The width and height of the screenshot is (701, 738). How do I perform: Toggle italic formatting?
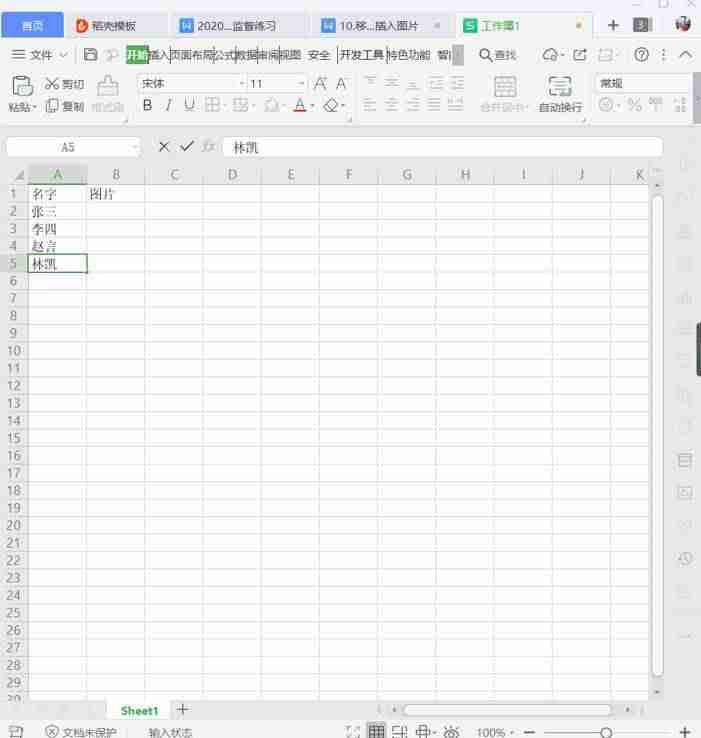[168, 105]
